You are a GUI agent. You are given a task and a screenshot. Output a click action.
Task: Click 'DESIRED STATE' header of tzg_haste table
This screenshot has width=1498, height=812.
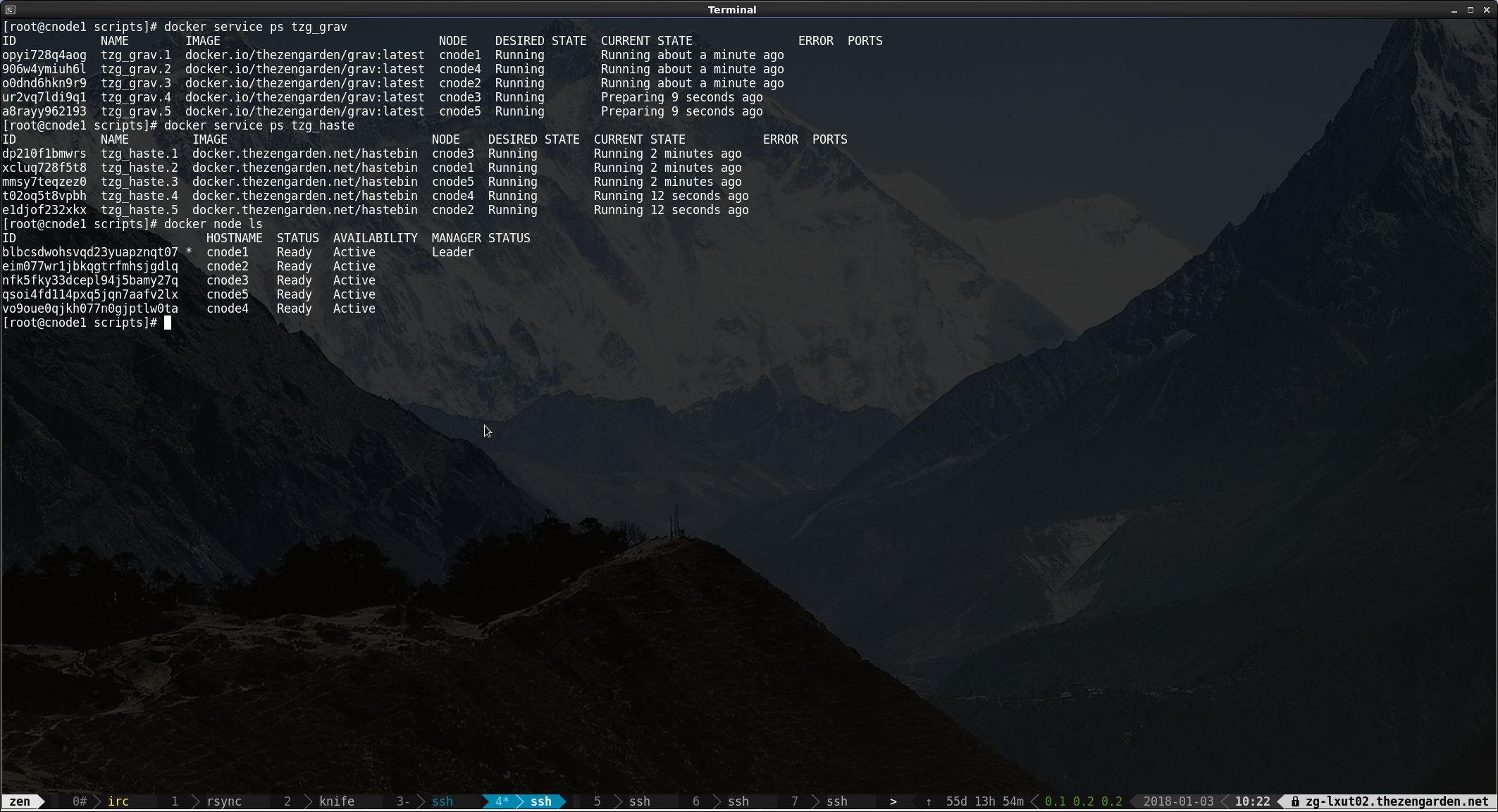tap(534, 139)
